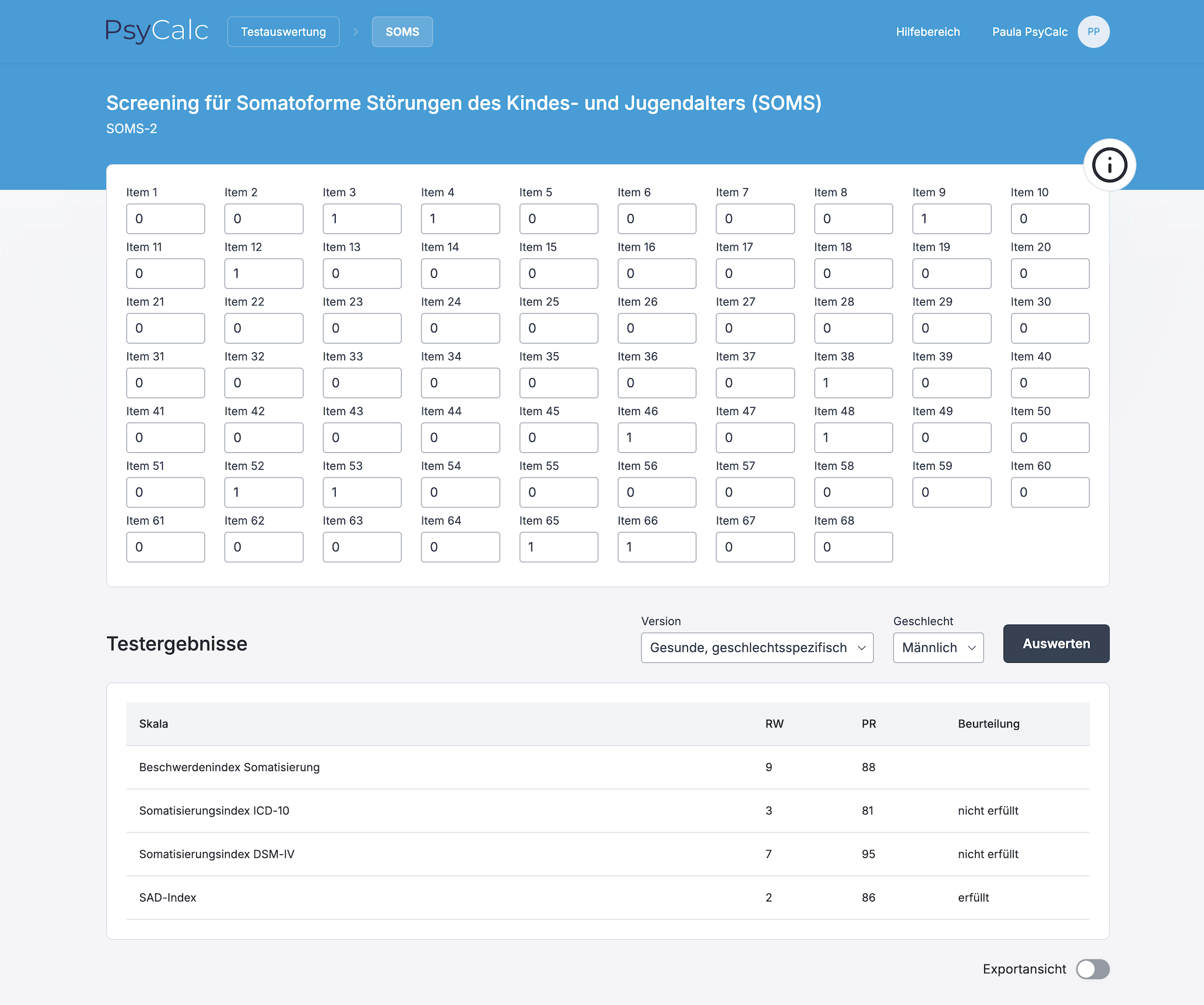Open the Geschlecht dropdown

[x=938, y=647]
